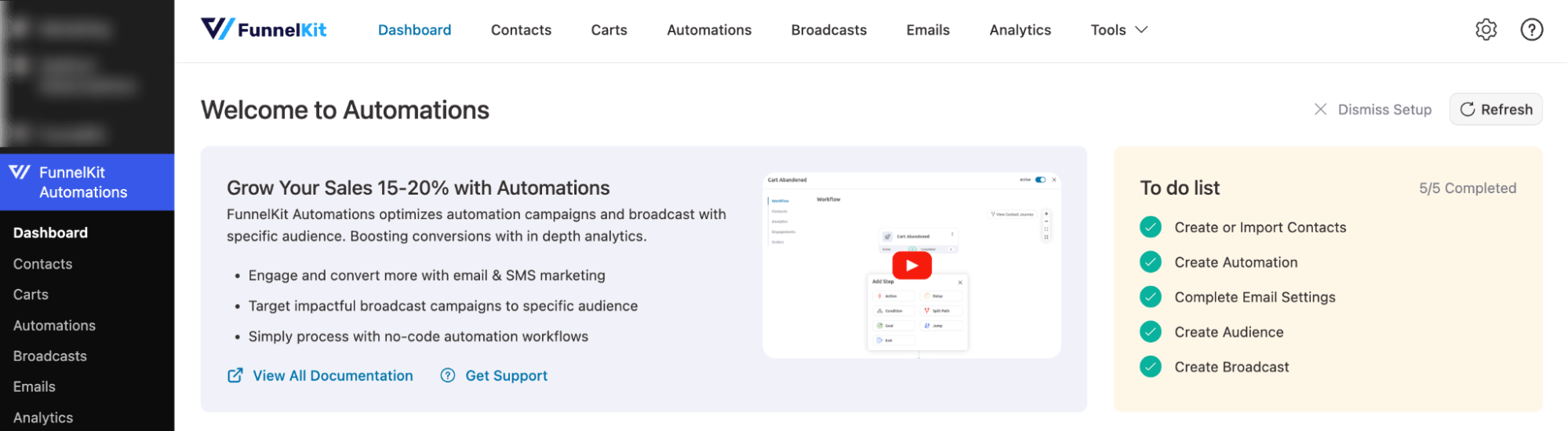Click the 5/5 Completed status text
Image resolution: width=1568 pixels, height=431 pixels.
[x=1467, y=188]
